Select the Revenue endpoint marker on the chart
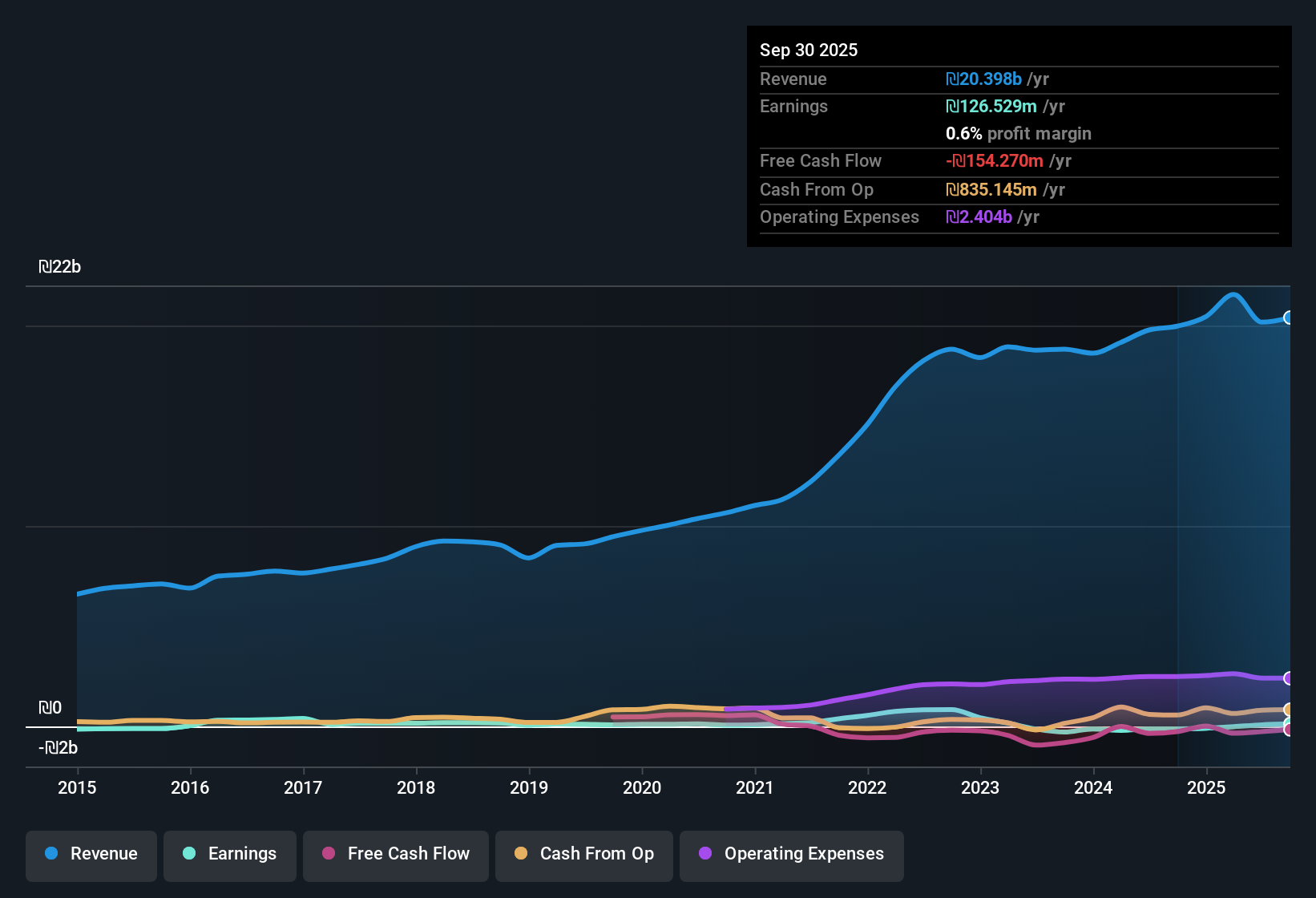 (x=1289, y=318)
